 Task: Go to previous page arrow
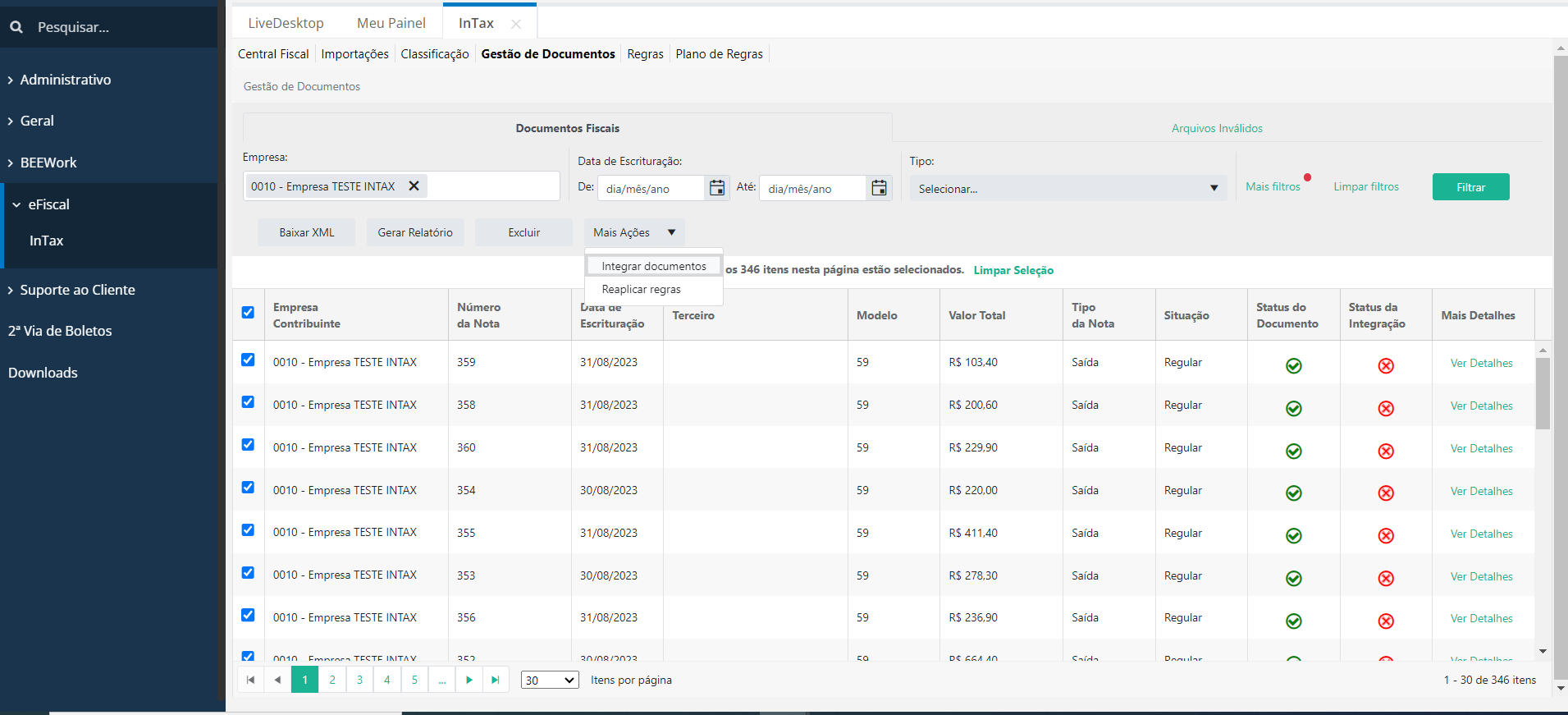coord(277,680)
